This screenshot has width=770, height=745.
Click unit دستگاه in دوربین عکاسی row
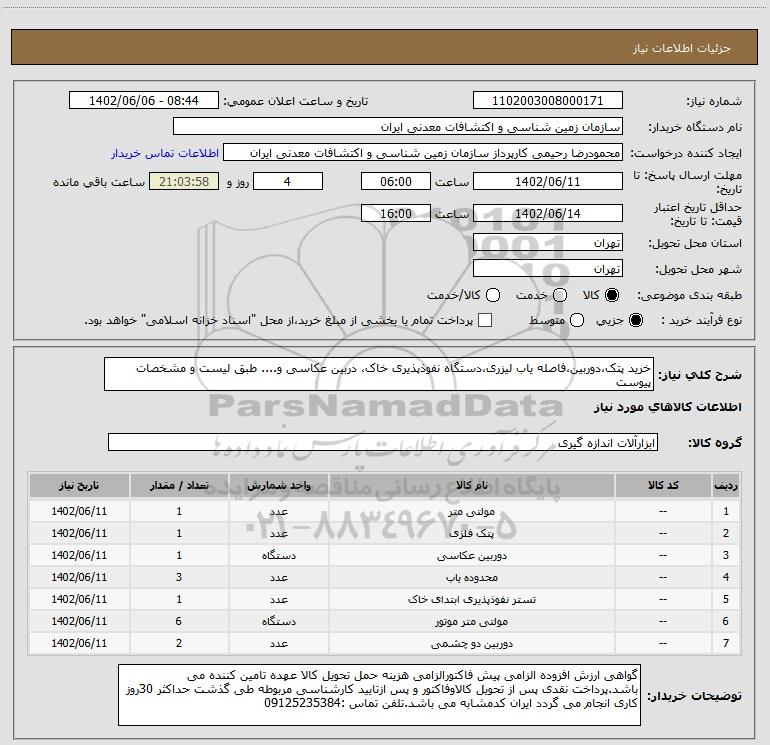pos(278,555)
